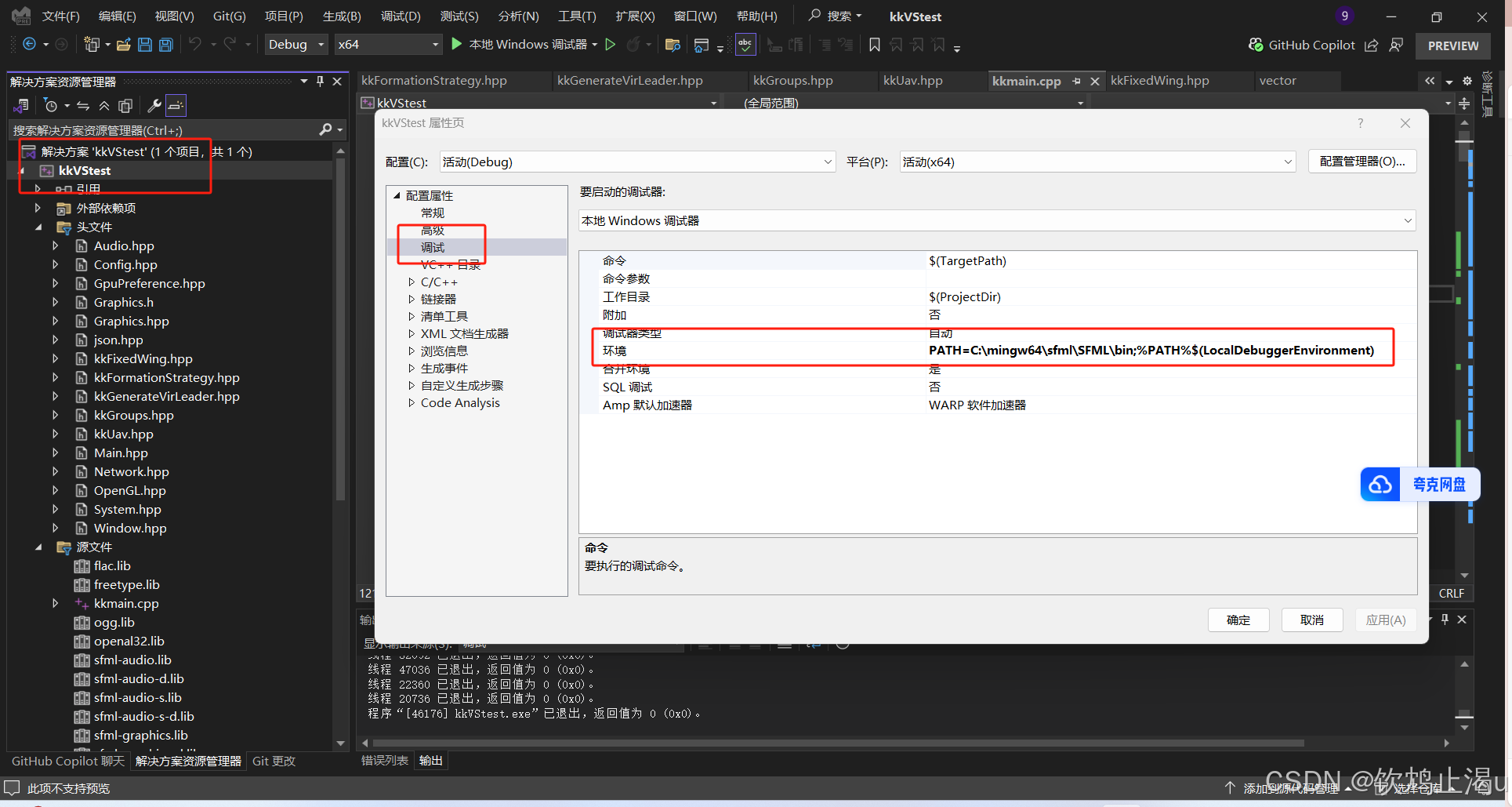Select the GitHub Copilot icon in the title bar
This screenshot has height=807, width=1512.
1254,45
